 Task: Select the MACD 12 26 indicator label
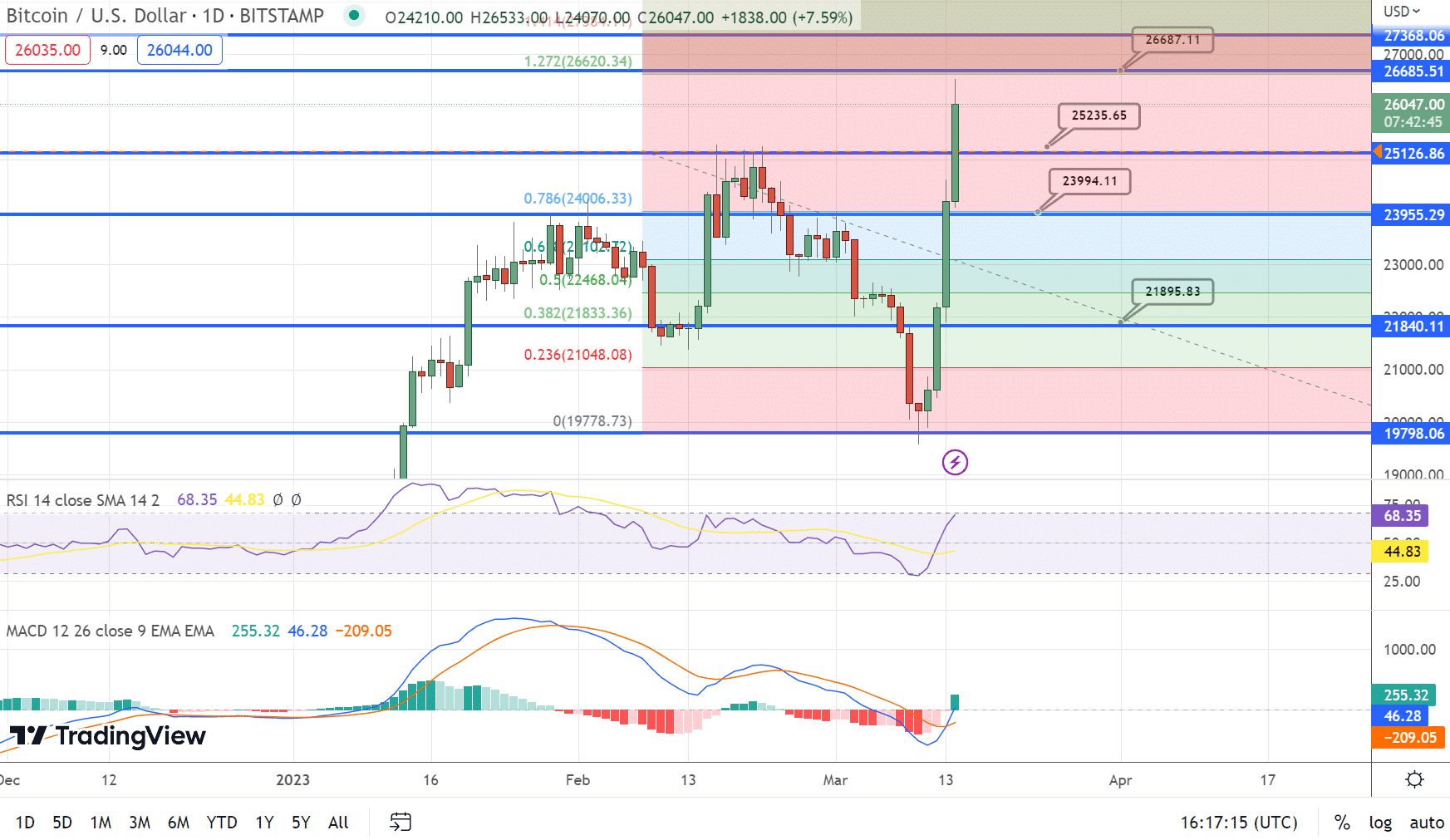pos(110,631)
